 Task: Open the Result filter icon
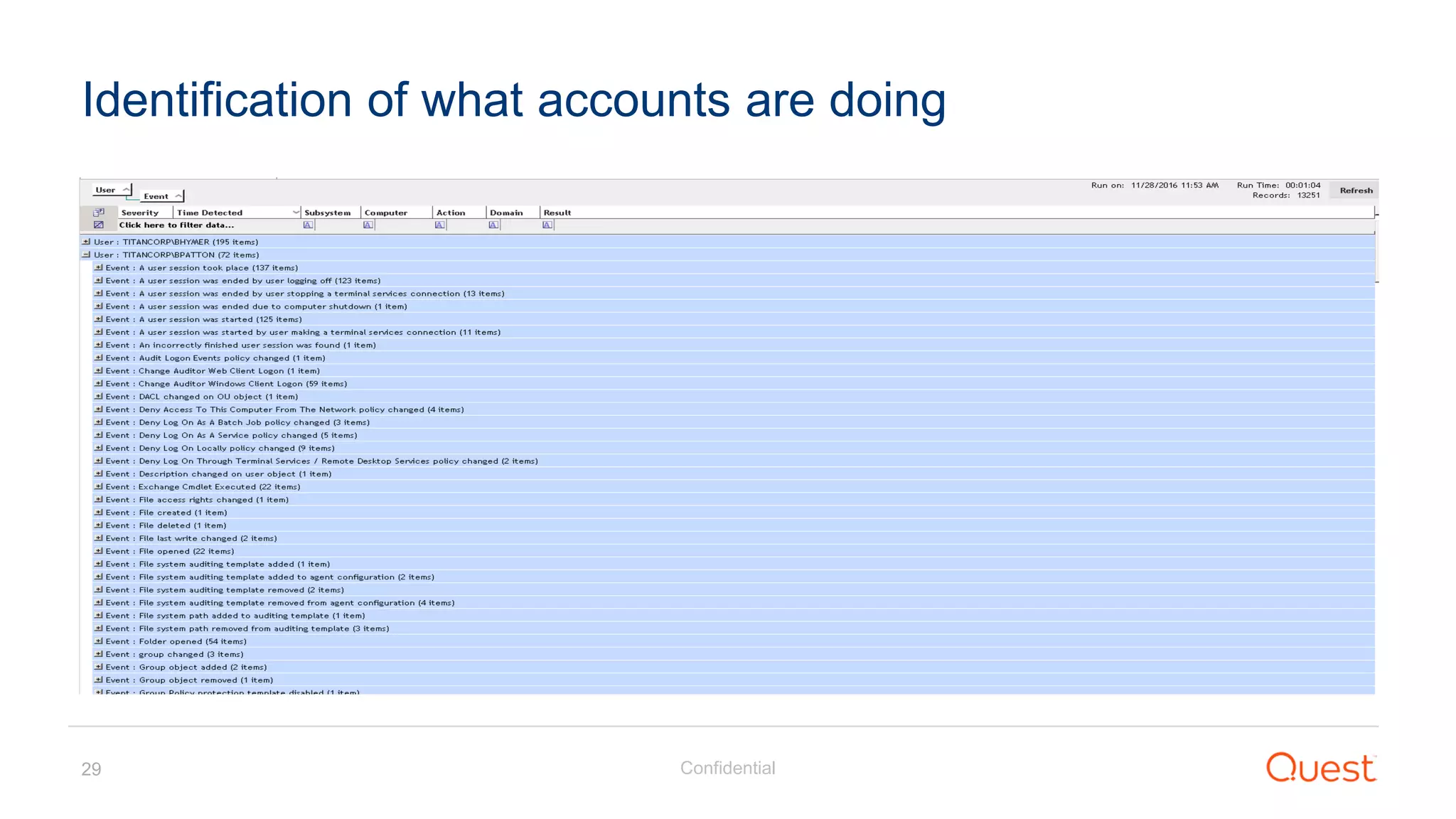(x=547, y=225)
